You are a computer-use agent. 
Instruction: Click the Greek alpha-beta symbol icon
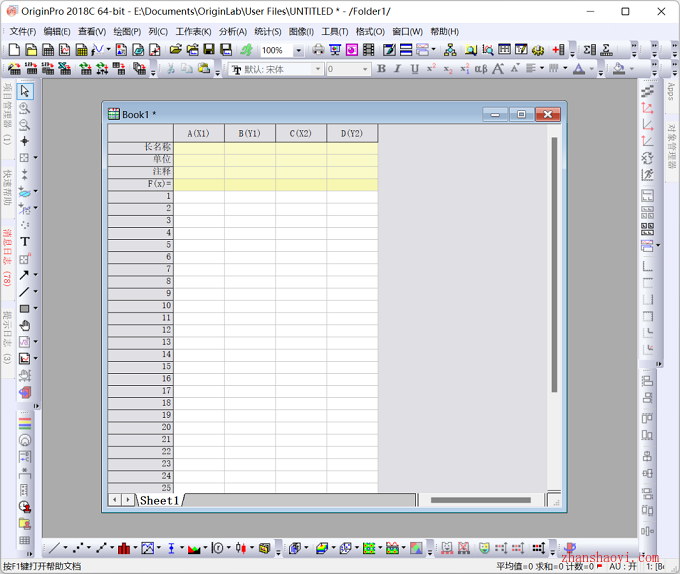(481, 68)
